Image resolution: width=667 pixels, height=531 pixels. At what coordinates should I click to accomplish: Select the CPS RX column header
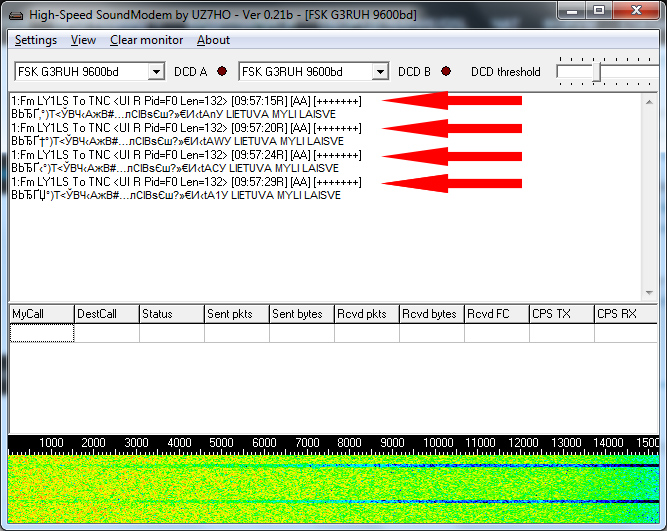pos(626,314)
